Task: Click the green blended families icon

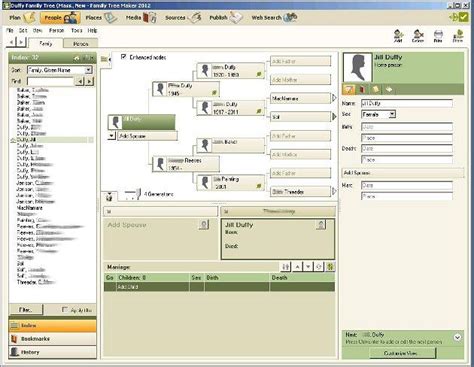Action: tap(330, 267)
